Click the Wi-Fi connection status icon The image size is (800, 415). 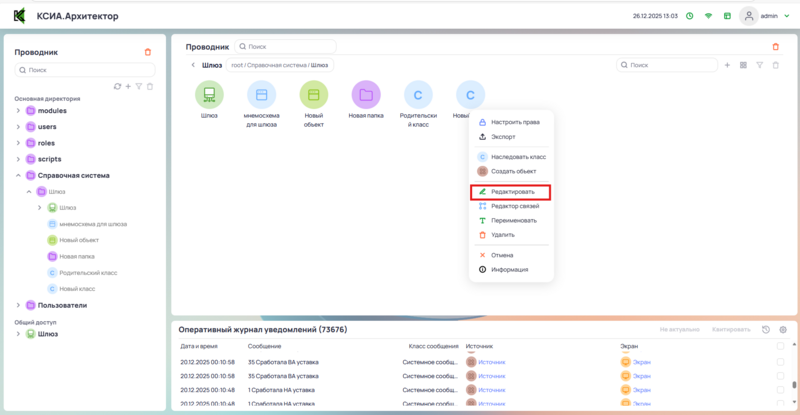[708, 16]
